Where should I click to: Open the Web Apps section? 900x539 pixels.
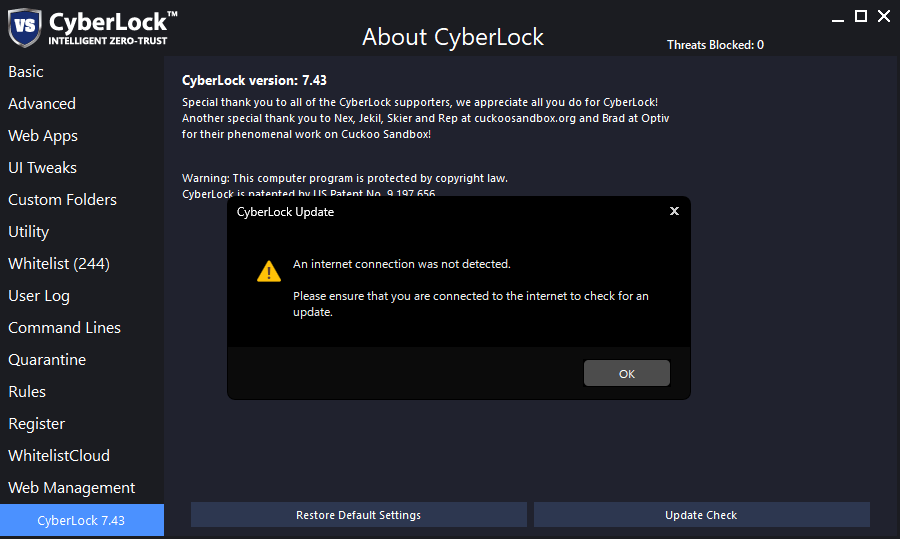point(43,136)
